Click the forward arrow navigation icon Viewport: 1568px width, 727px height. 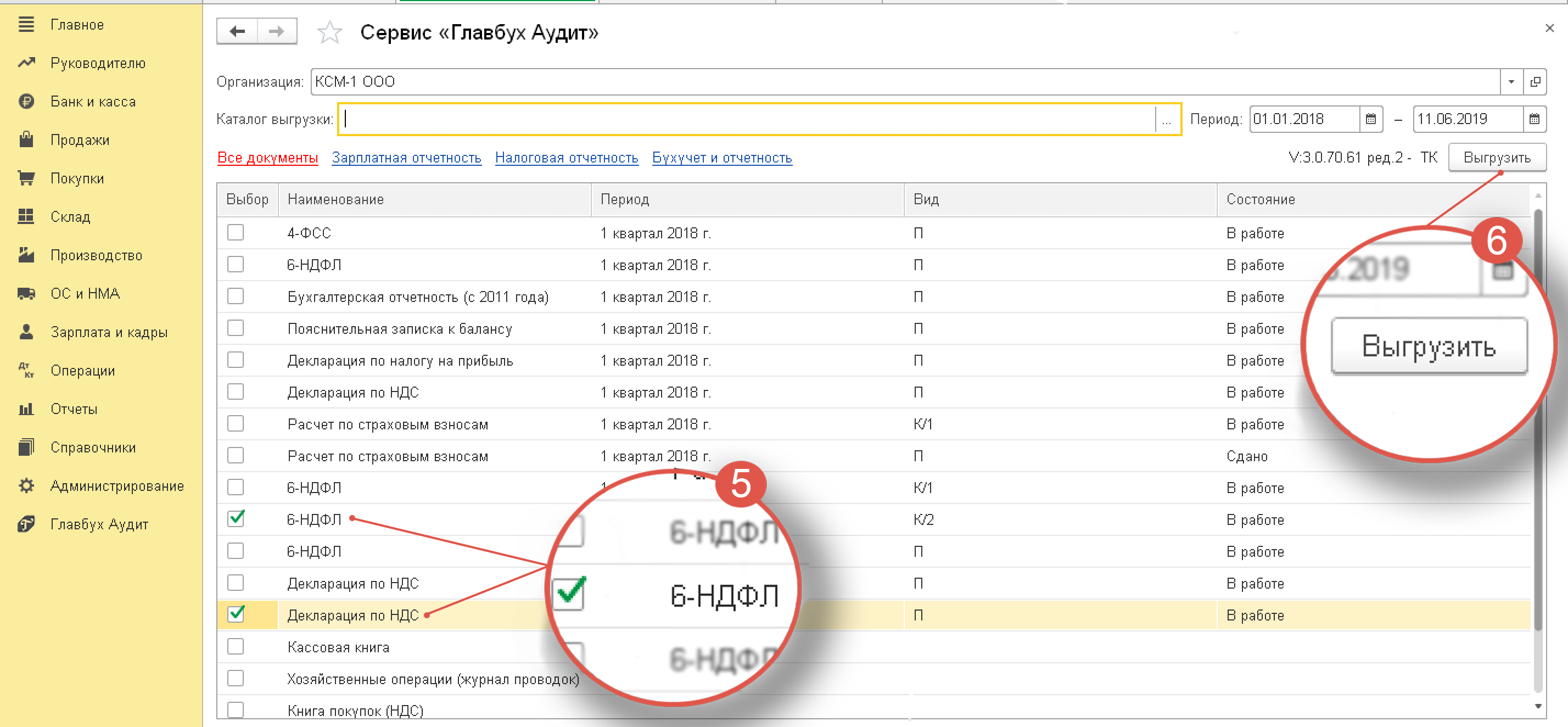(277, 31)
